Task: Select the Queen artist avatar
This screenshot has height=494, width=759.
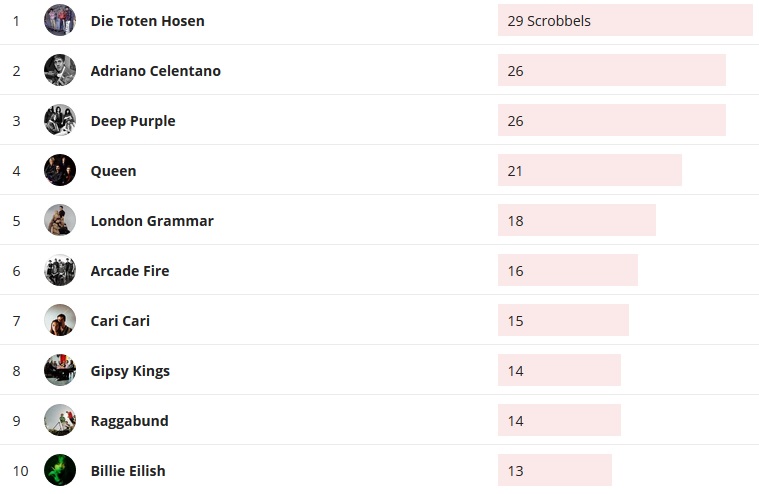Action: tap(60, 170)
